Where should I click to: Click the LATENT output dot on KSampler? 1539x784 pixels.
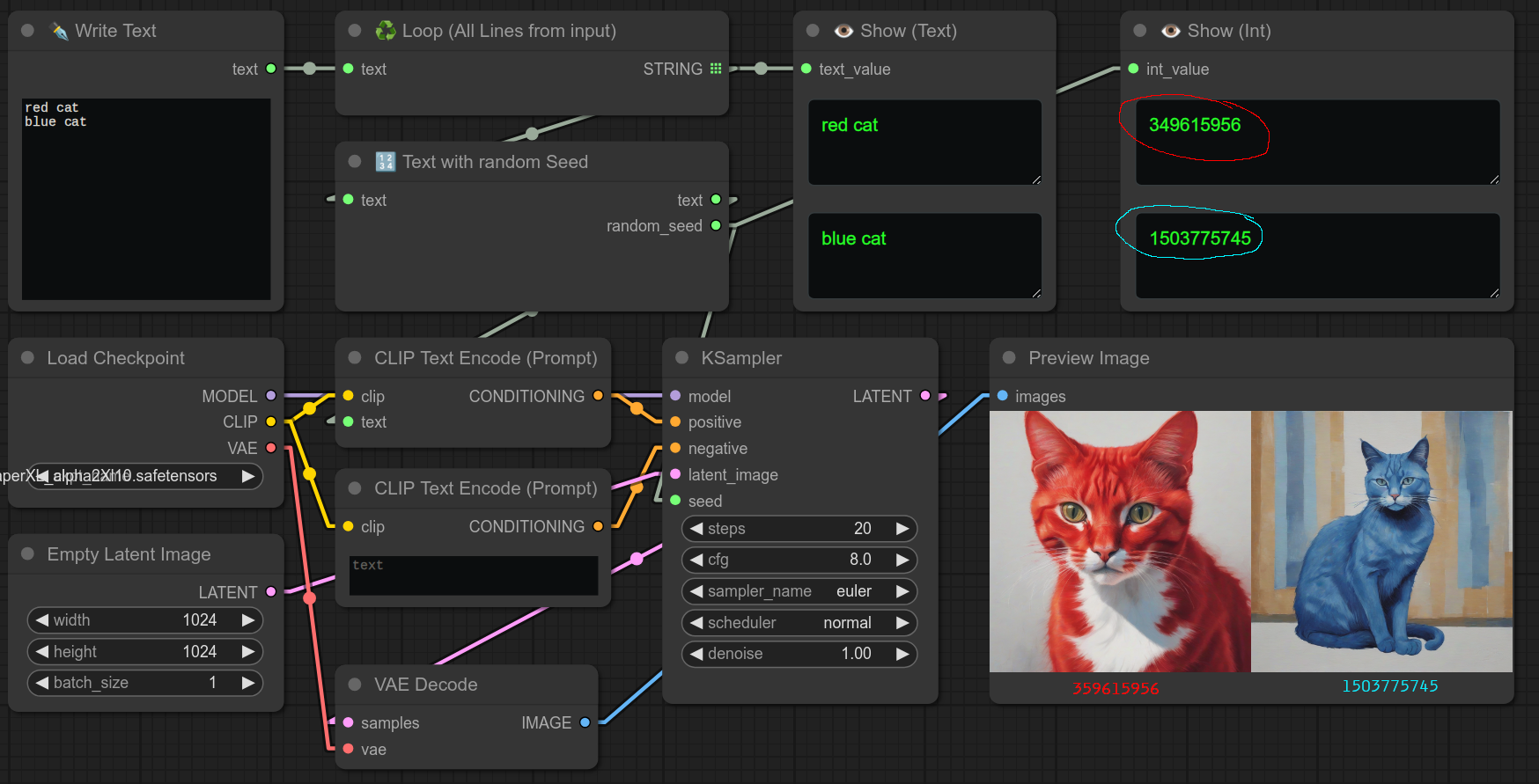click(x=924, y=396)
